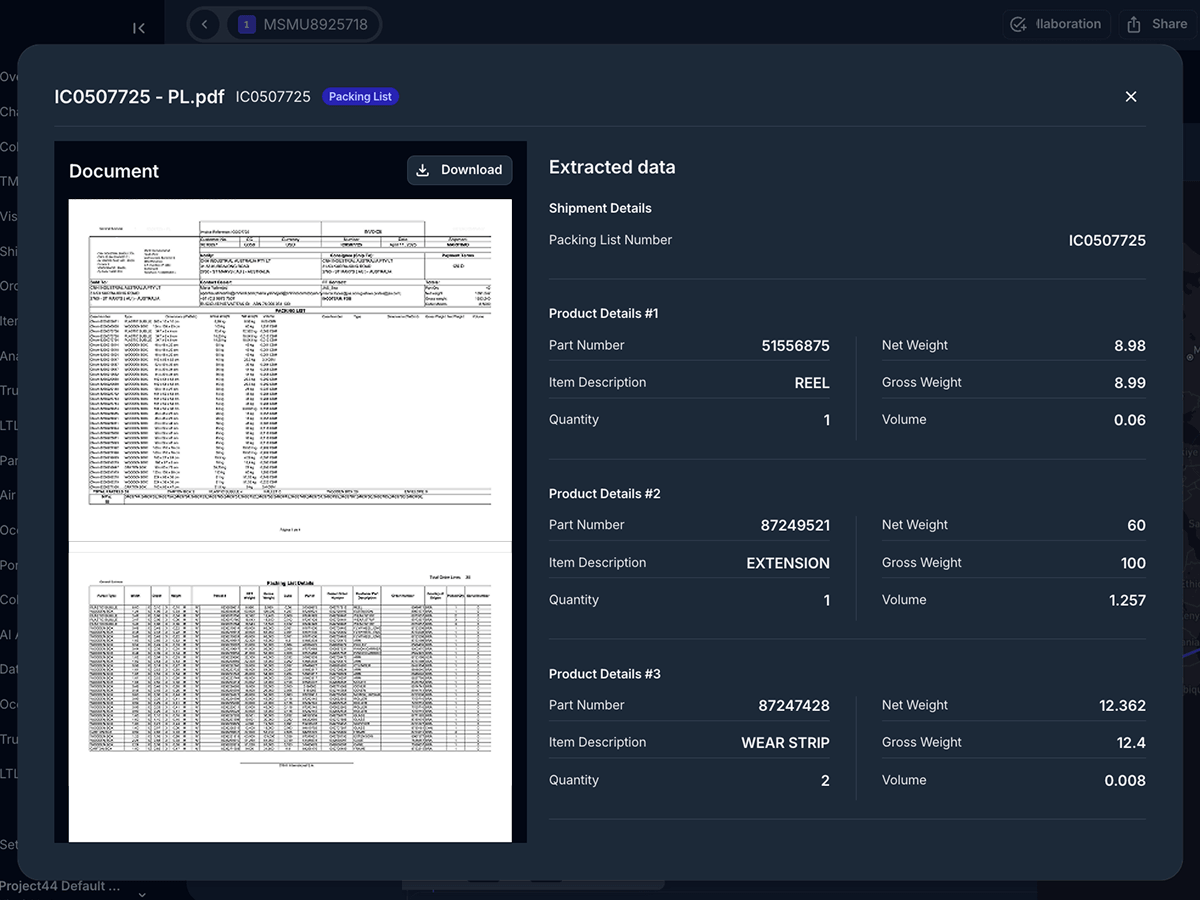Click the Extracted data heading
Image resolution: width=1200 pixels, height=900 pixels.
point(612,167)
